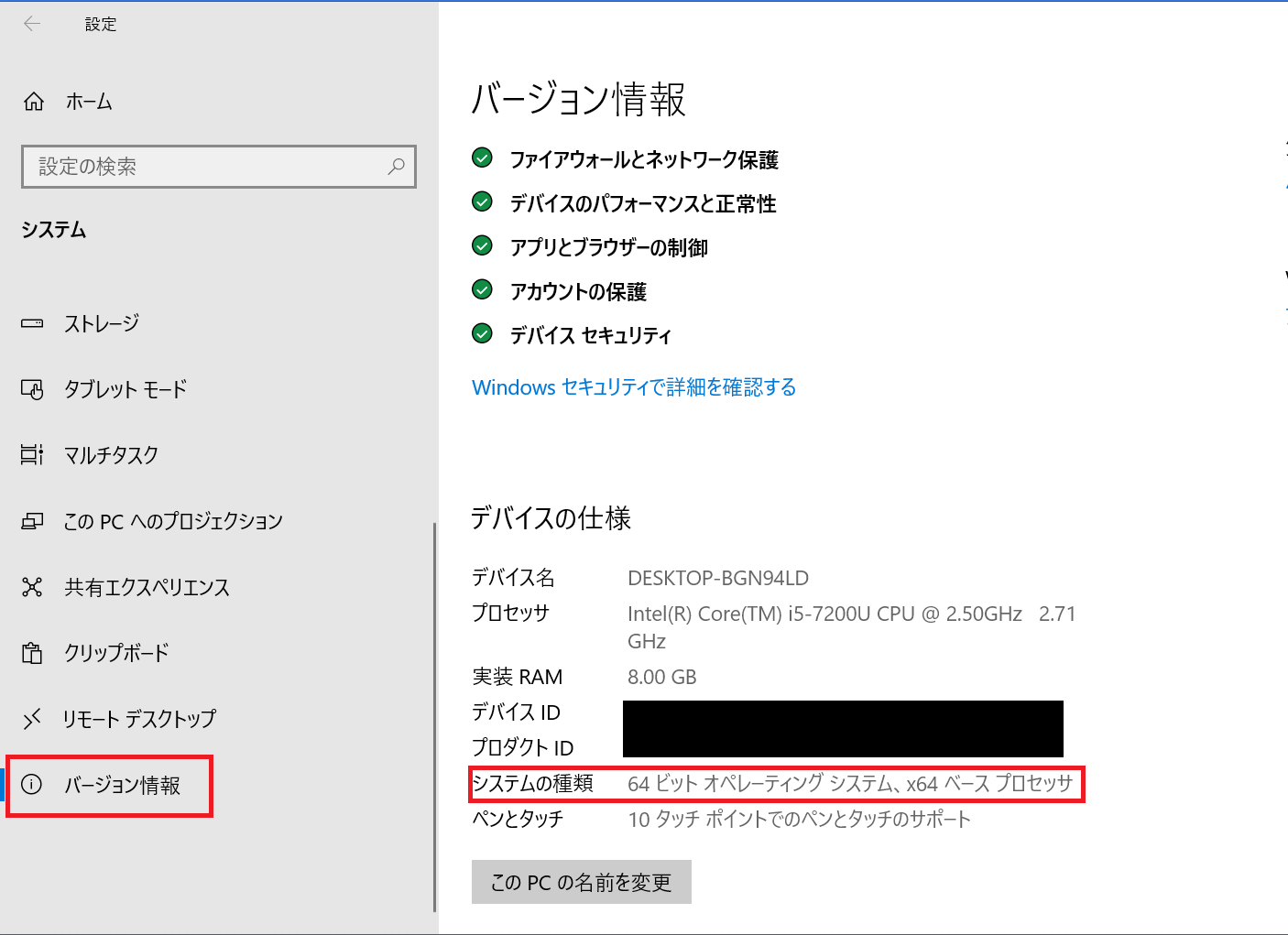The width and height of the screenshot is (1288, 935).
Task: Click the search magnifier in the settings search box
Action: [x=397, y=167]
